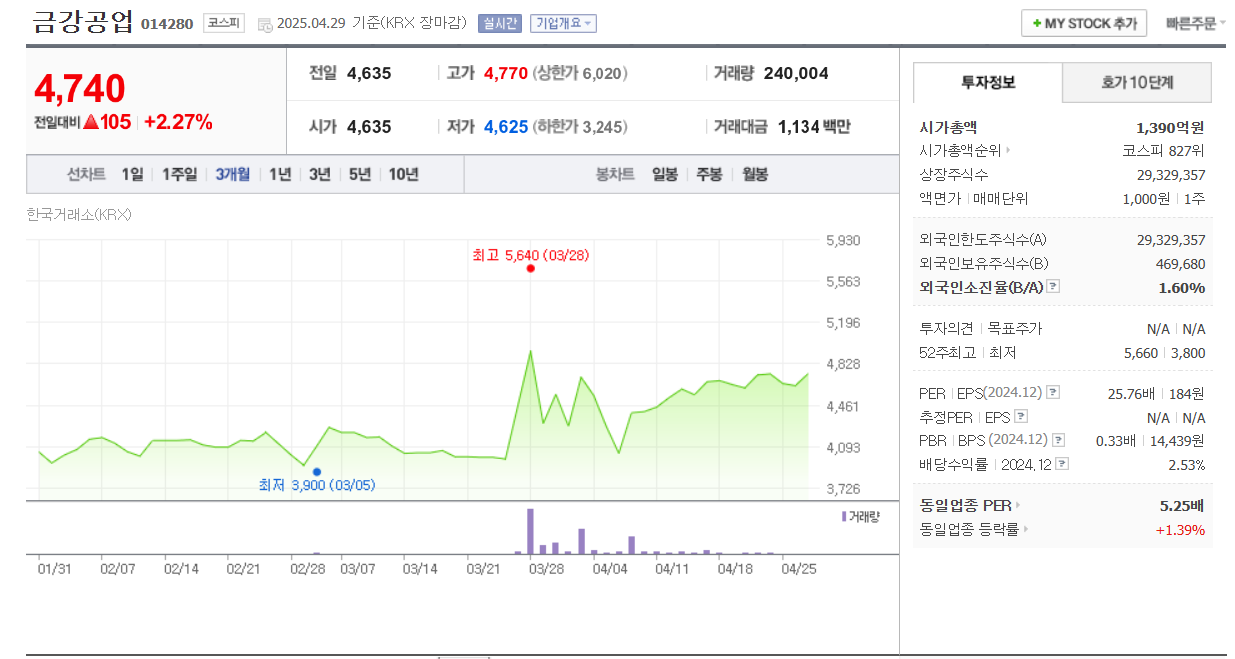Click 동일업종 PER value 5.25배
The width and height of the screenshot is (1235, 659).
1183,505
